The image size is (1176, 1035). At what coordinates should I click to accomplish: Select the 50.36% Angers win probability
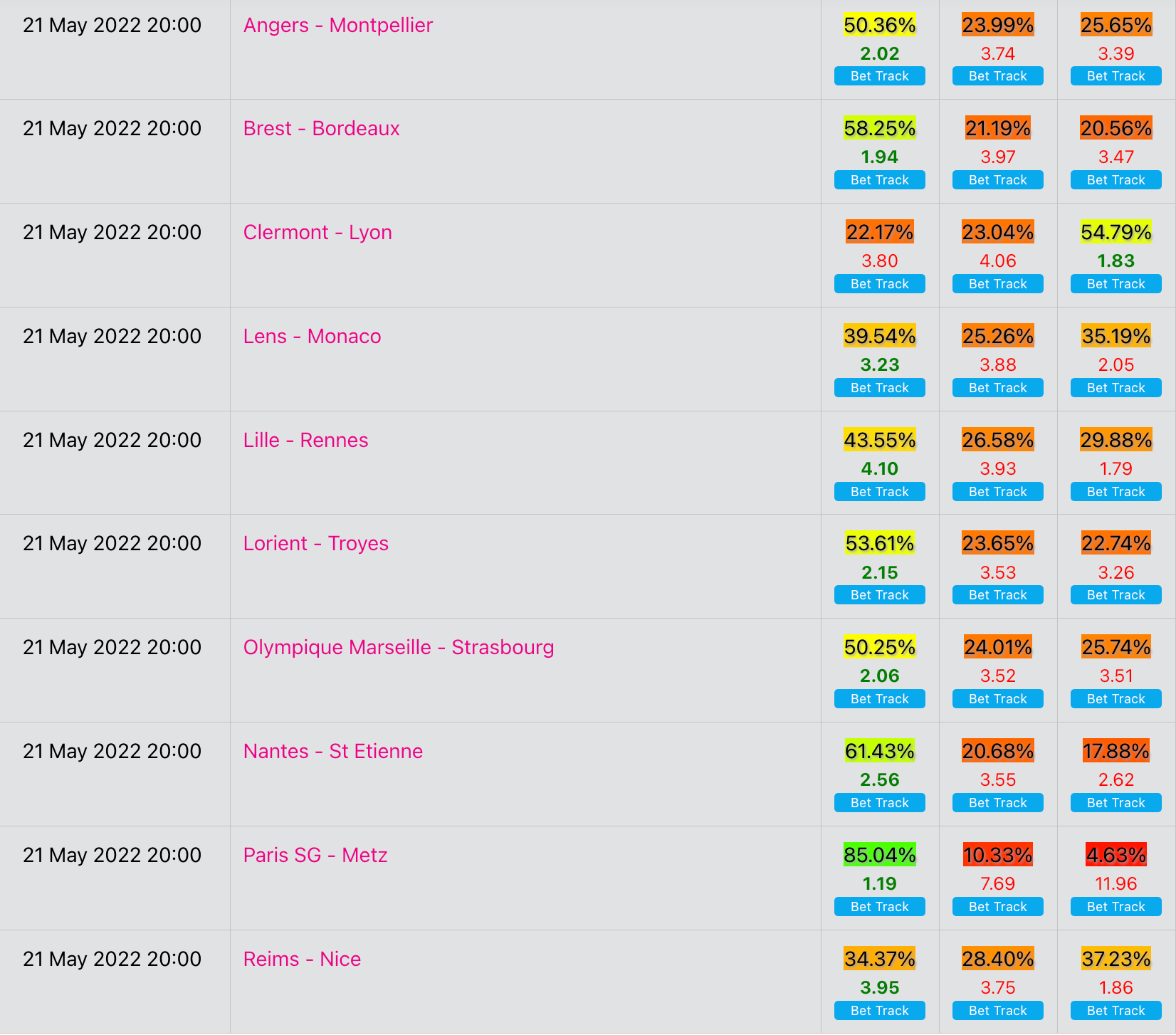(x=880, y=25)
